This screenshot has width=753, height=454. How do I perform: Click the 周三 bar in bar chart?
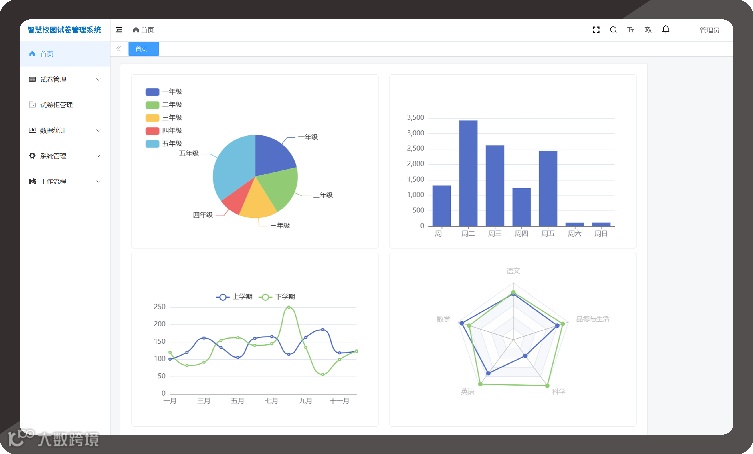(x=495, y=185)
